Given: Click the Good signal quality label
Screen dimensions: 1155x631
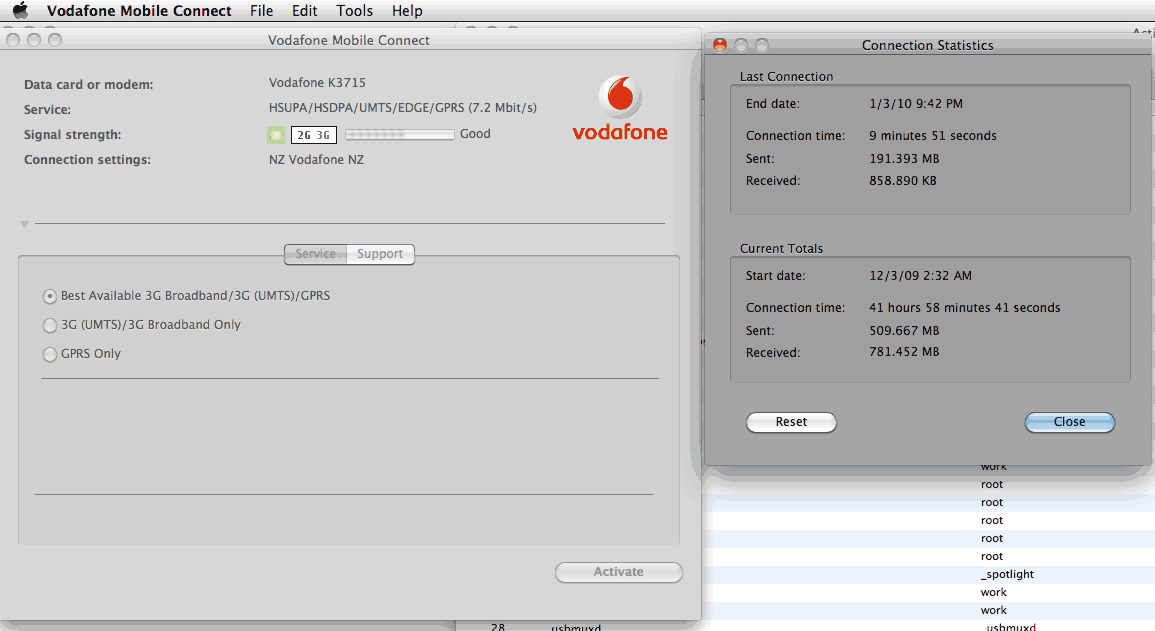Looking at the screenshot, I should click(x=475, y=134).
